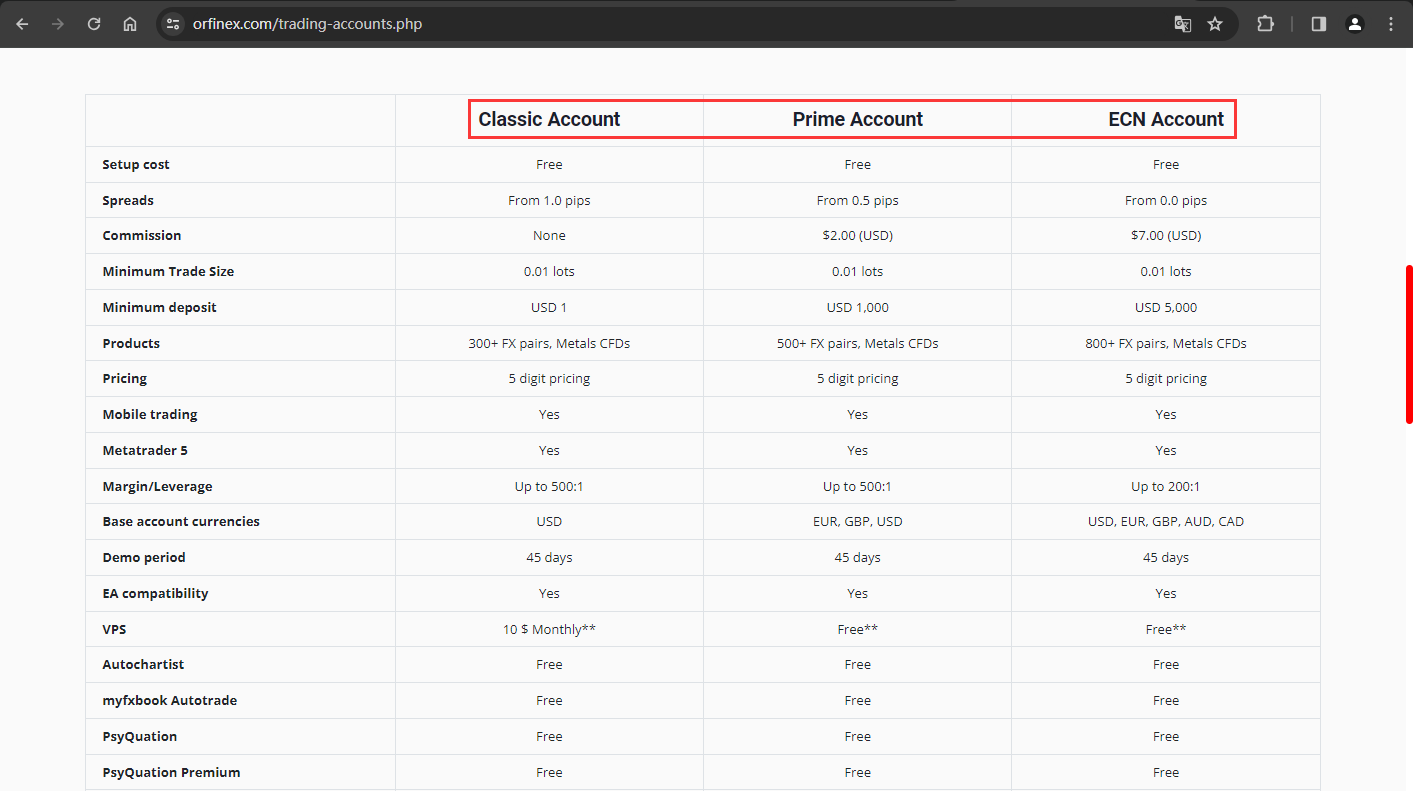This screenshot has height=791, width=1413.
Task: Click the Demo period row label
Action: coord(144,557)
